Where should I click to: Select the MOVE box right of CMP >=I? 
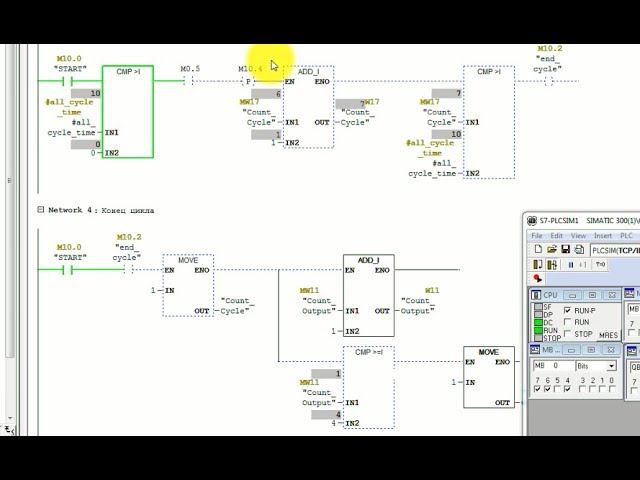coord(489,377)
